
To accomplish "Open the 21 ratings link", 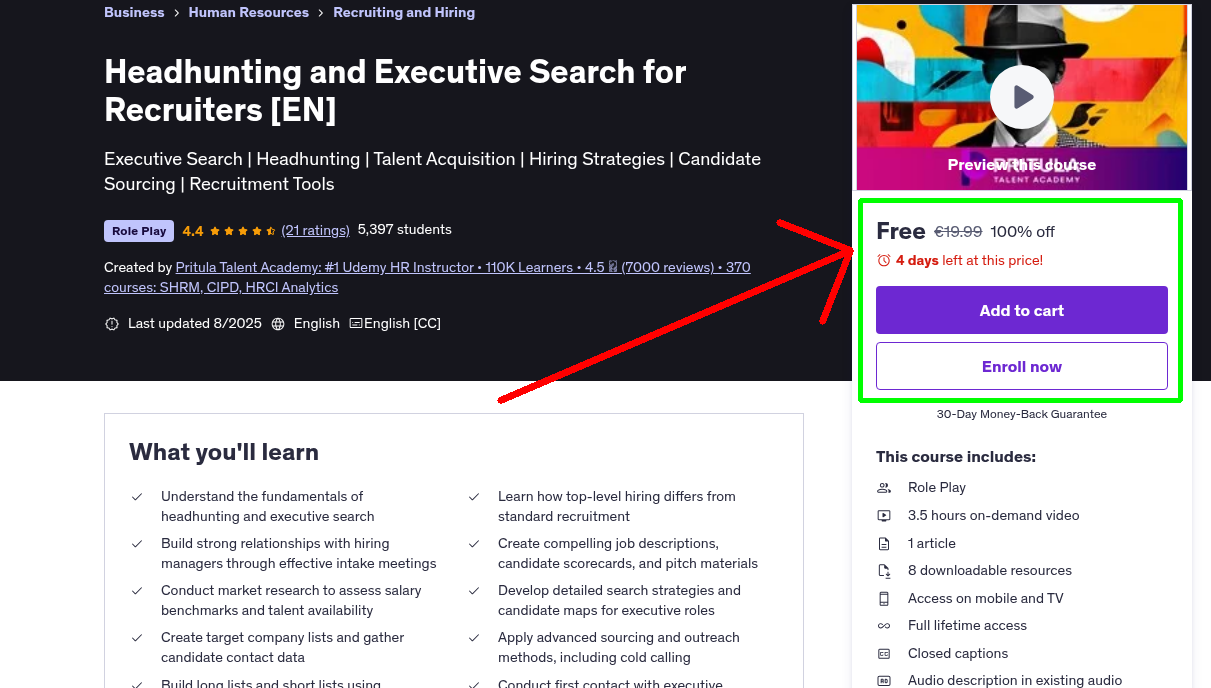I will 316,230.
